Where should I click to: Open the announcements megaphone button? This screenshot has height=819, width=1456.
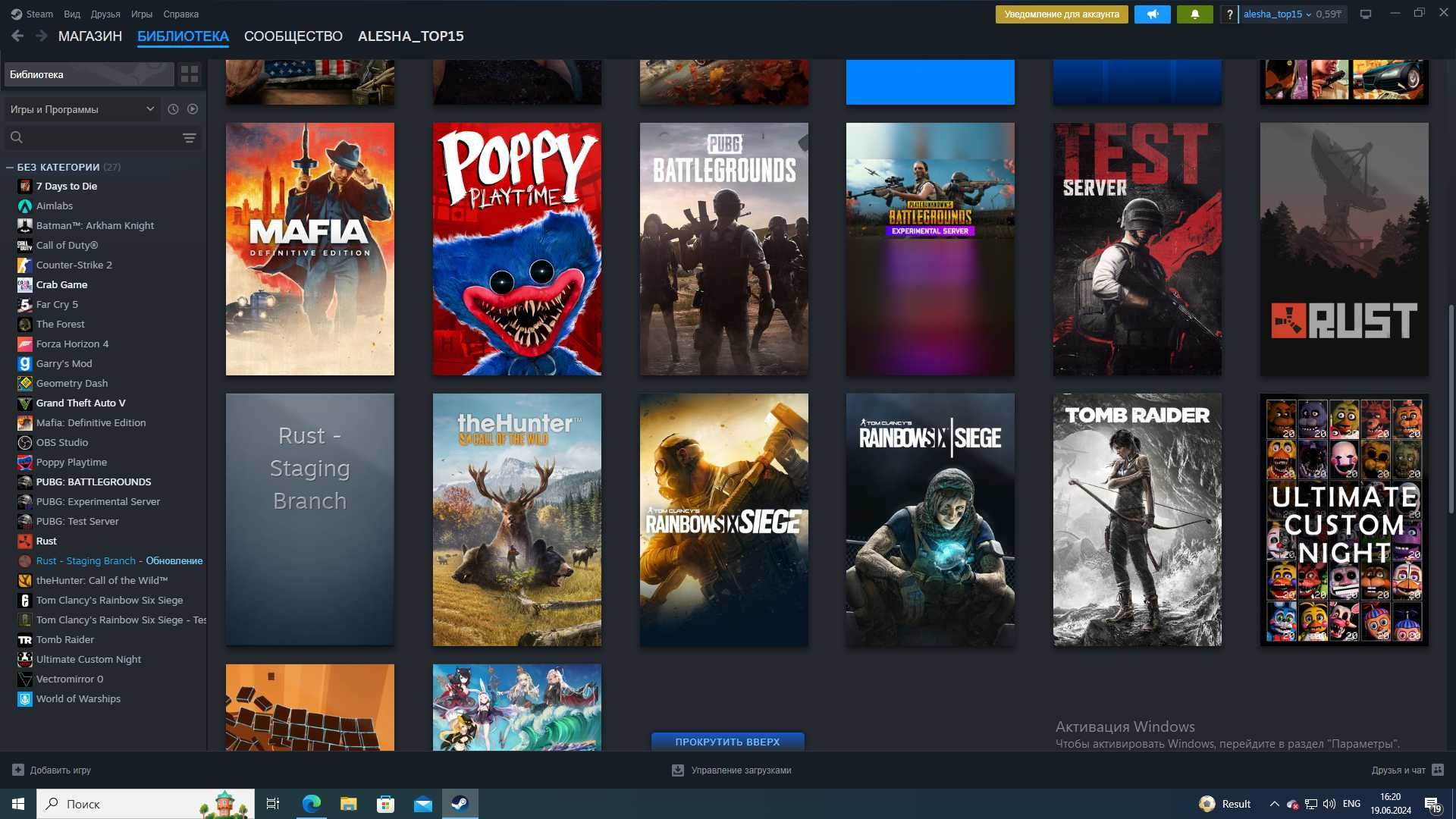tap(1152, 14)
